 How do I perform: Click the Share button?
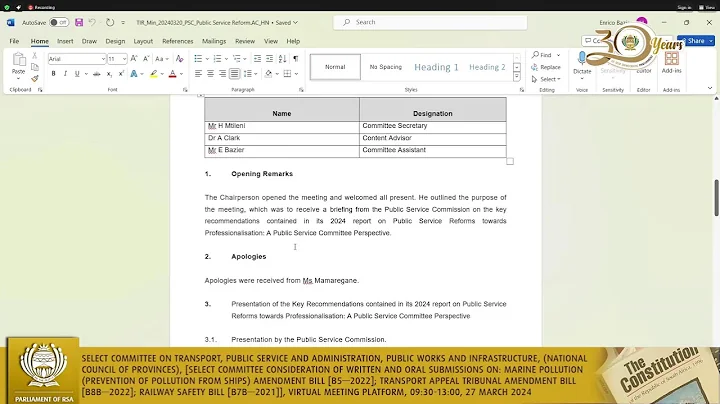696,41
